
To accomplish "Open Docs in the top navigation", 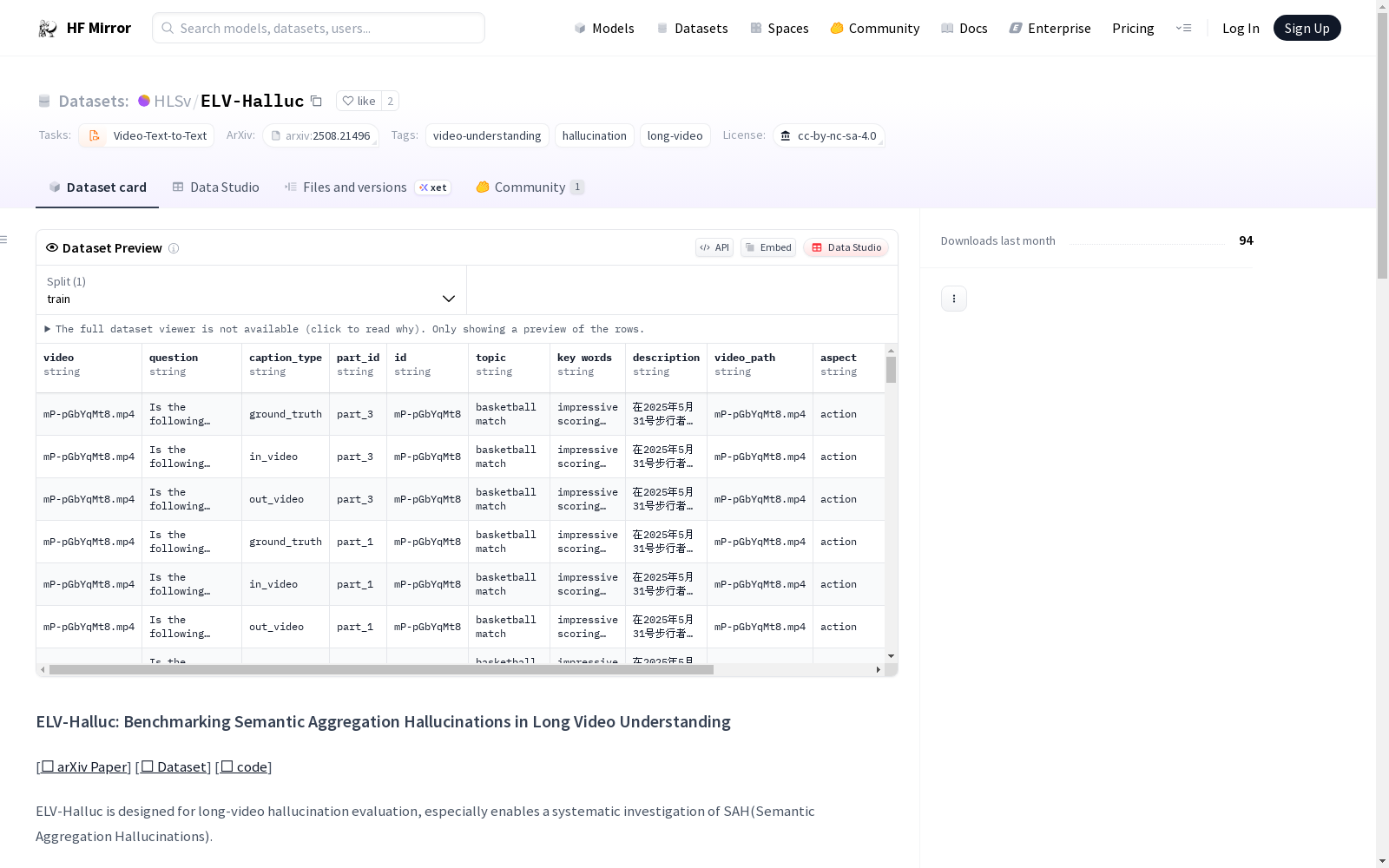I will point(964,28).
